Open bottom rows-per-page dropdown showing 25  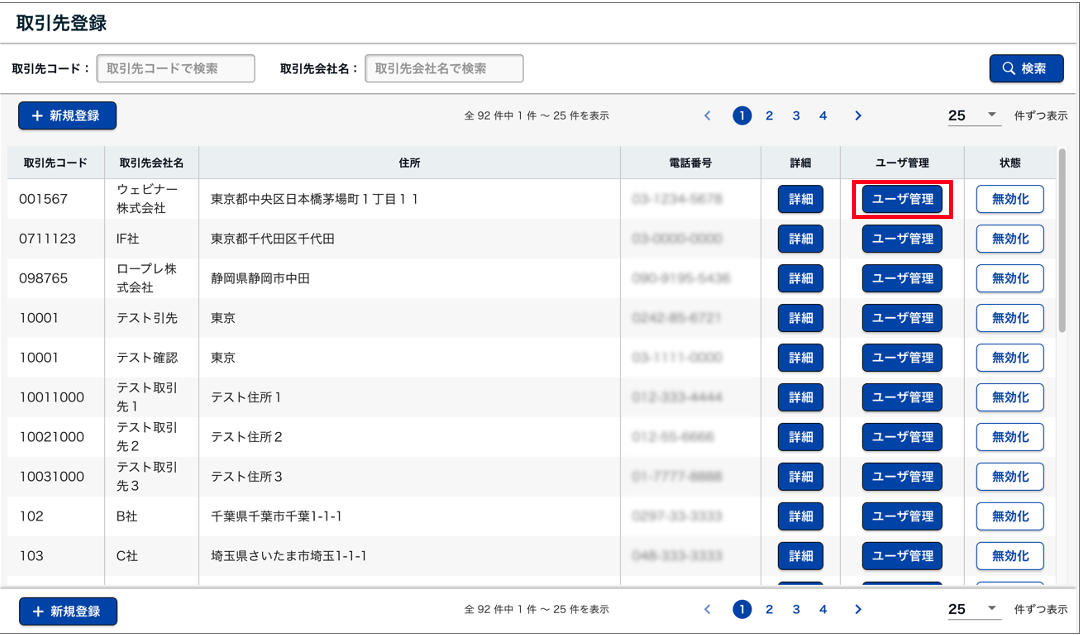973,609
